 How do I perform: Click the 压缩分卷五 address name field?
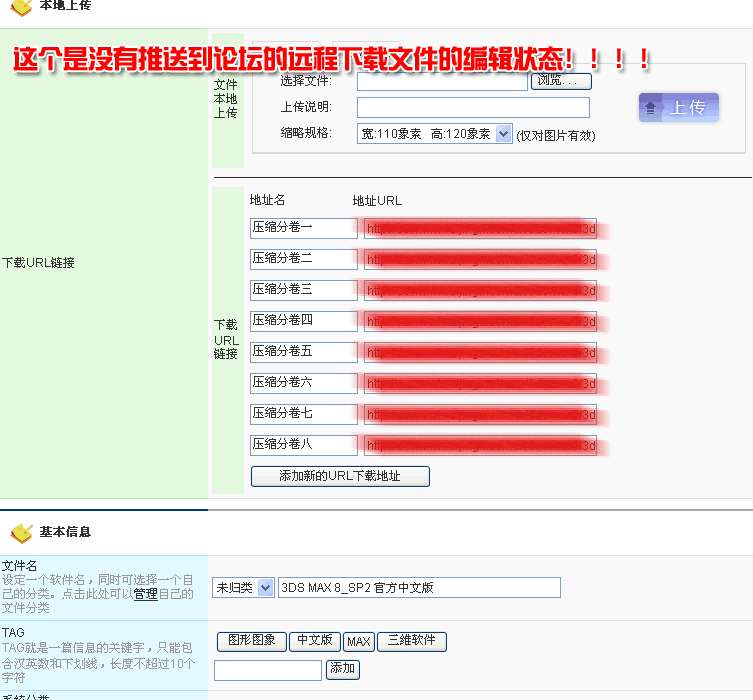pyautogui.click(x=304, y=352)
